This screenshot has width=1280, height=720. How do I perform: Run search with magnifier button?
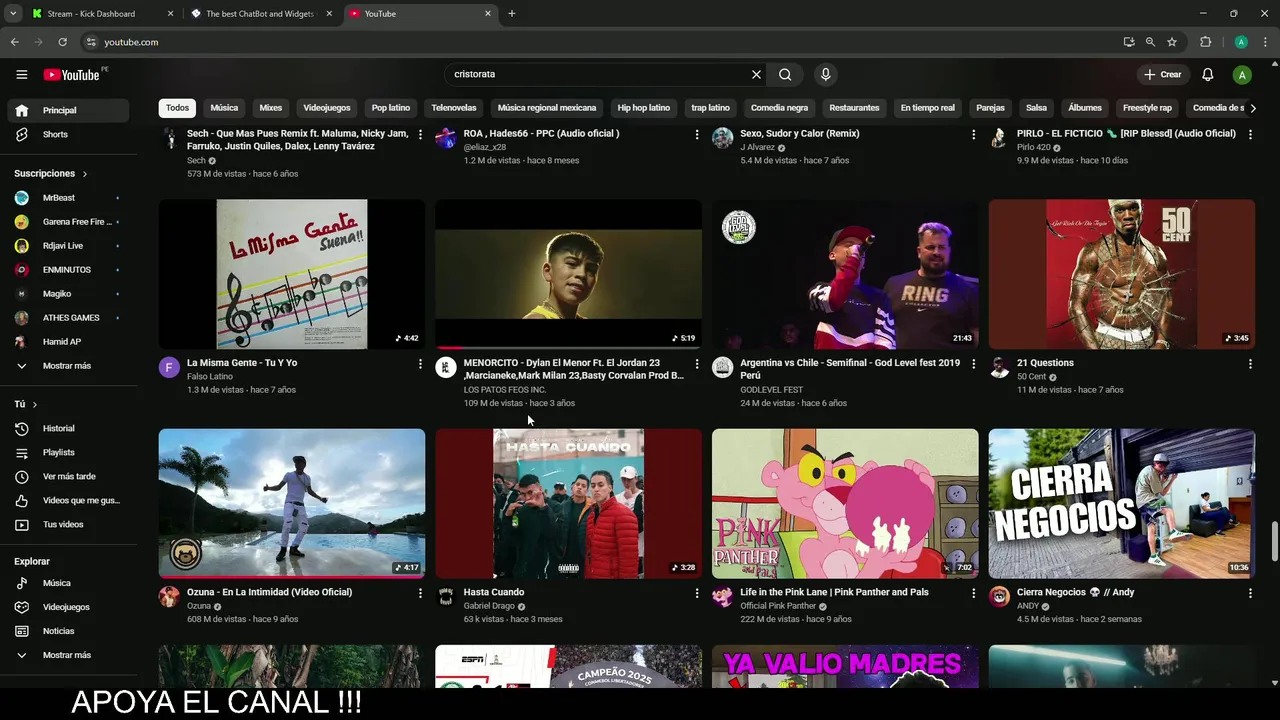click(785, 74)
